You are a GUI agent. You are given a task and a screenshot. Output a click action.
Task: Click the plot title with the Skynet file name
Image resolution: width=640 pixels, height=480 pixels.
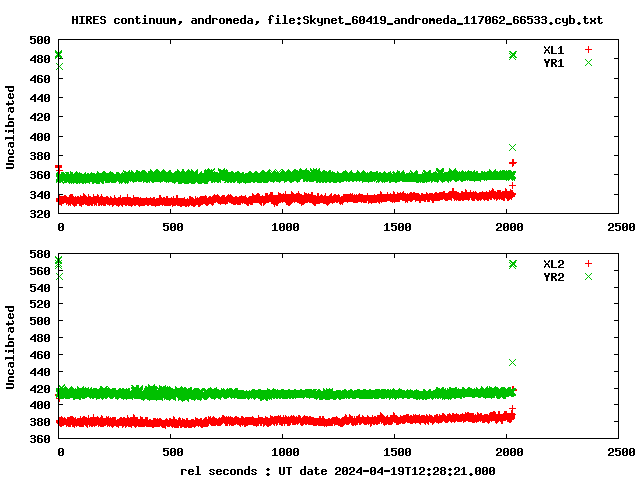pyautogui.click(x=337, y=20)
